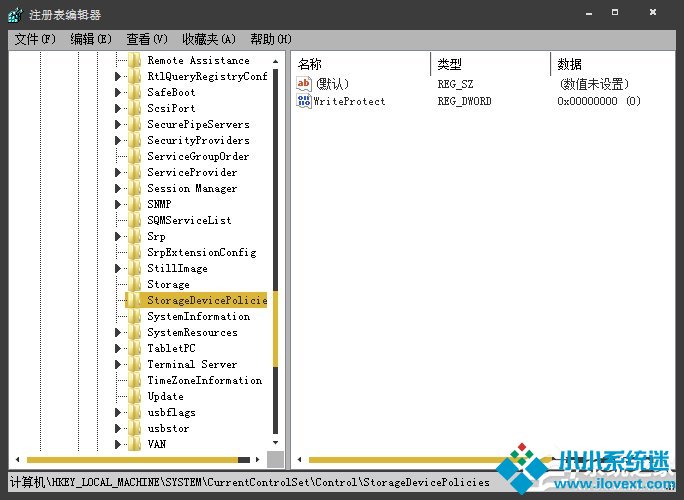Viewport: 684px width, 500px height.
Task: Expand the SNMP tree node
Action: pos(118,204)
